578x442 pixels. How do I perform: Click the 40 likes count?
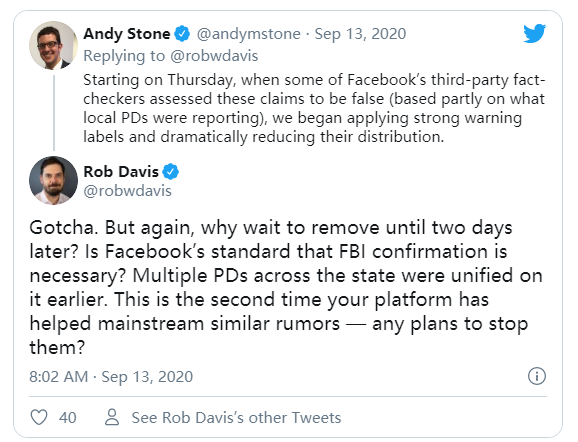pyautogui.click(x=67, y=418)
